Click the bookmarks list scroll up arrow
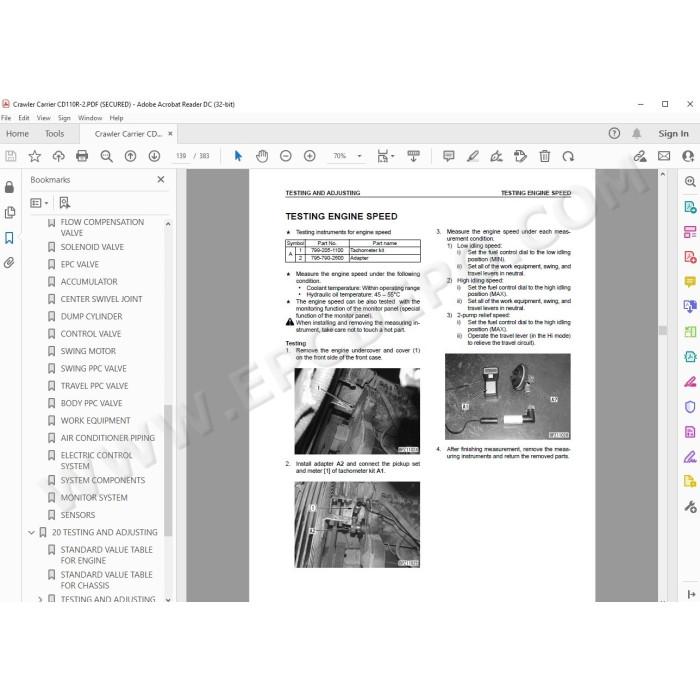 click(168, 224)
